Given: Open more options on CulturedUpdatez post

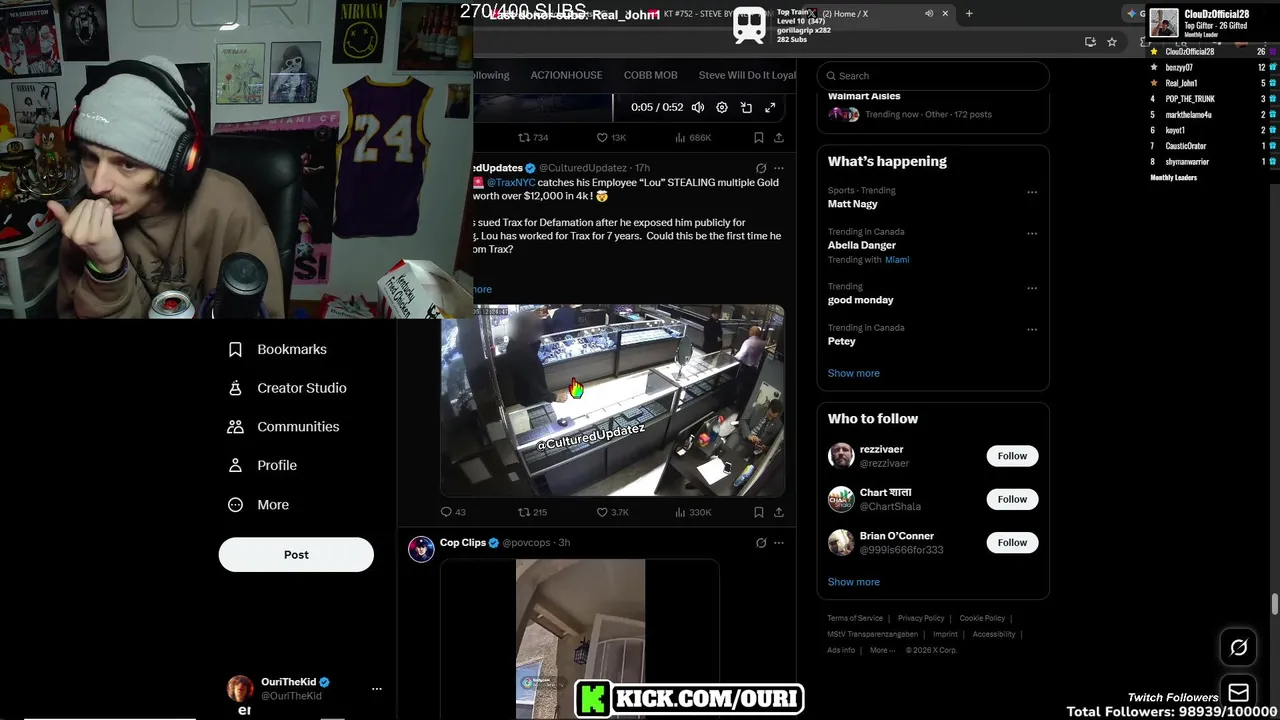Looking at the screenshot, I should point(779,168).
